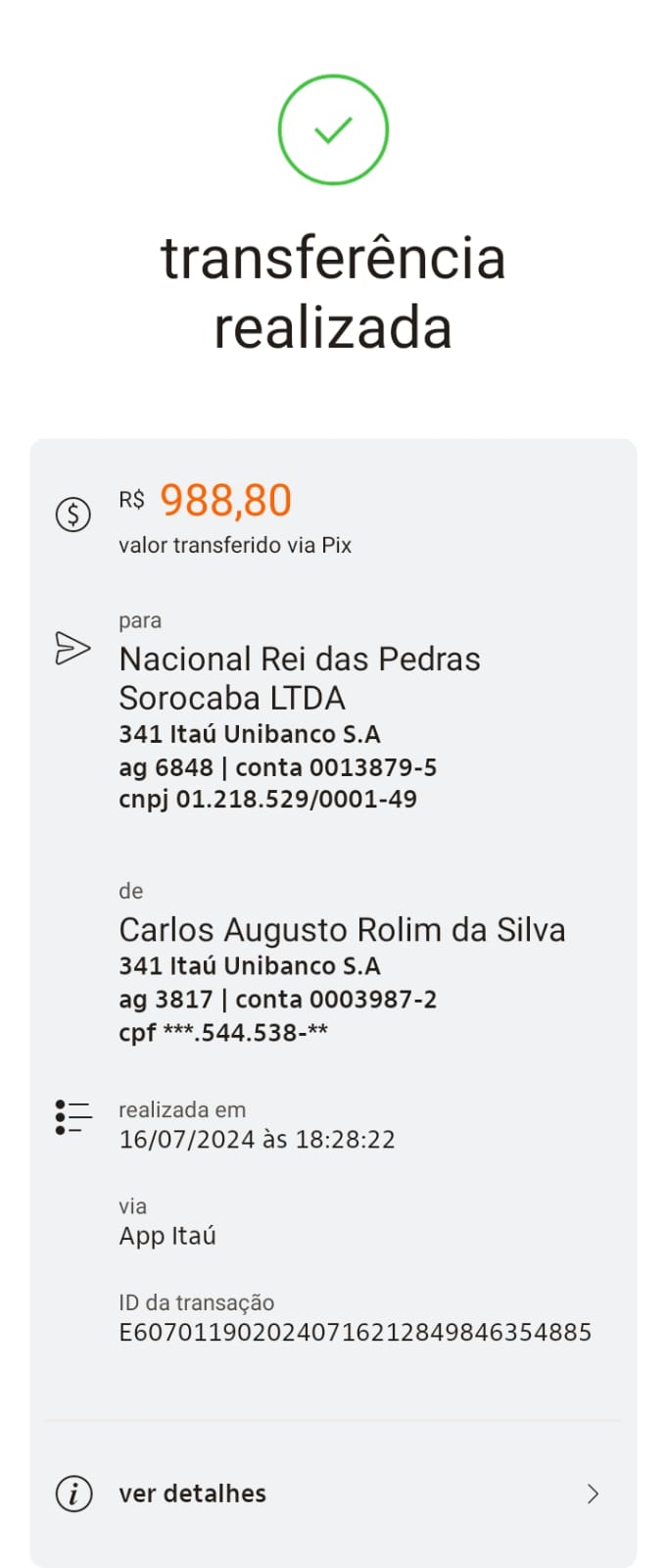Select the 341 Itaú Unibanco S.A bank label
Screen dimensions: 667x1568
click(x=251, y=733)
